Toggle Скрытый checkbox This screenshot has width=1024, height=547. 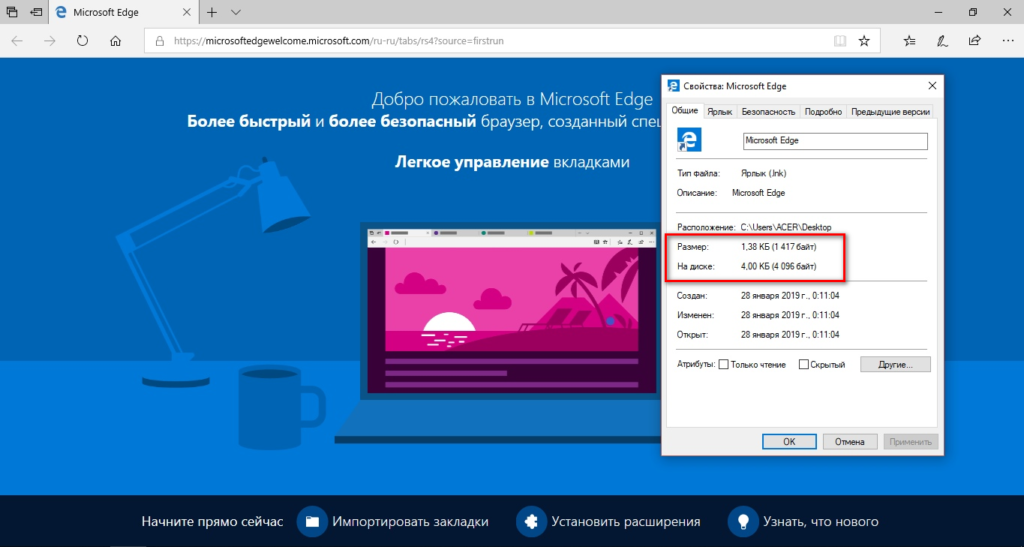804,364
